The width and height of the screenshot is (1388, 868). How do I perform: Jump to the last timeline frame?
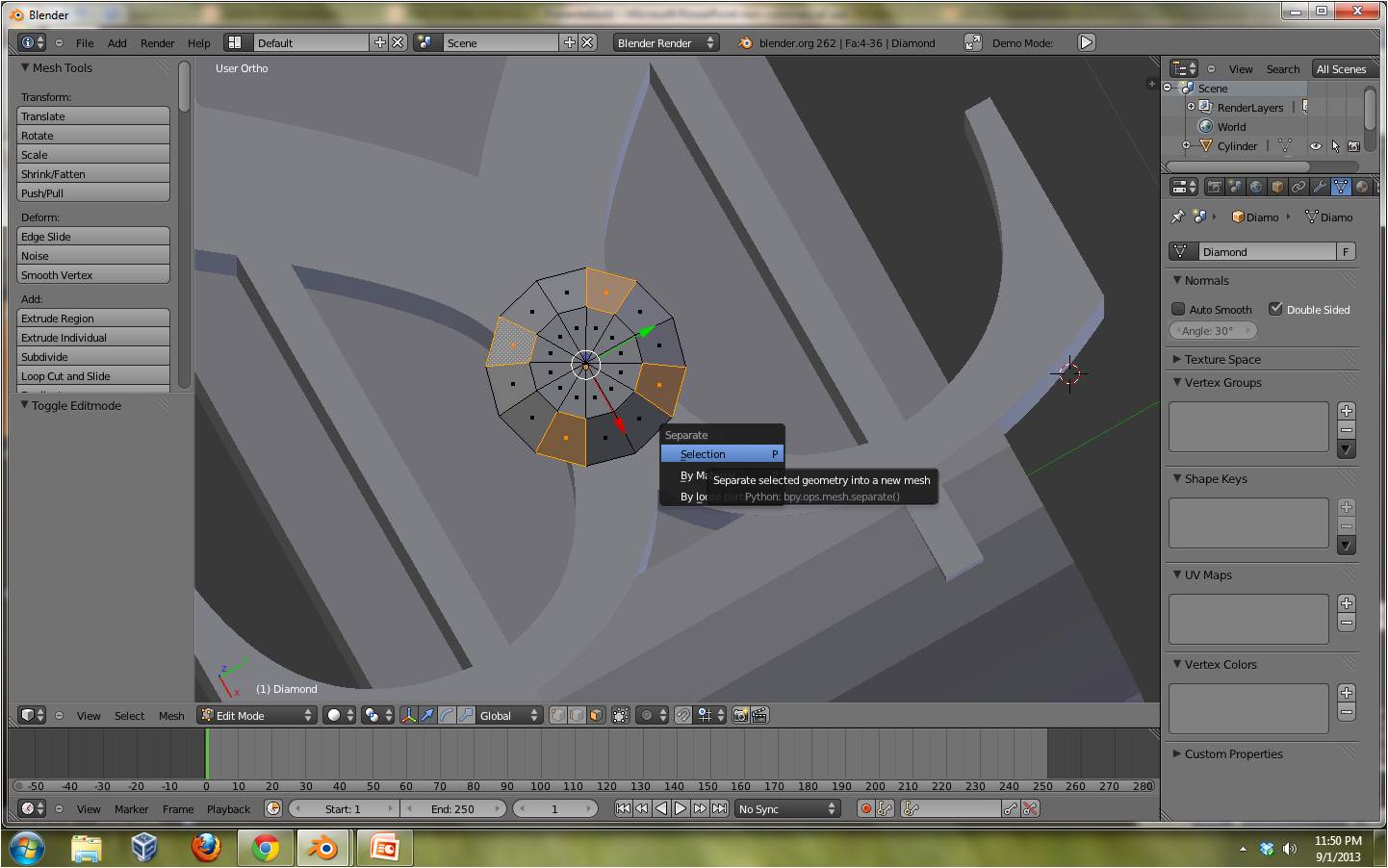coord(719,808)
